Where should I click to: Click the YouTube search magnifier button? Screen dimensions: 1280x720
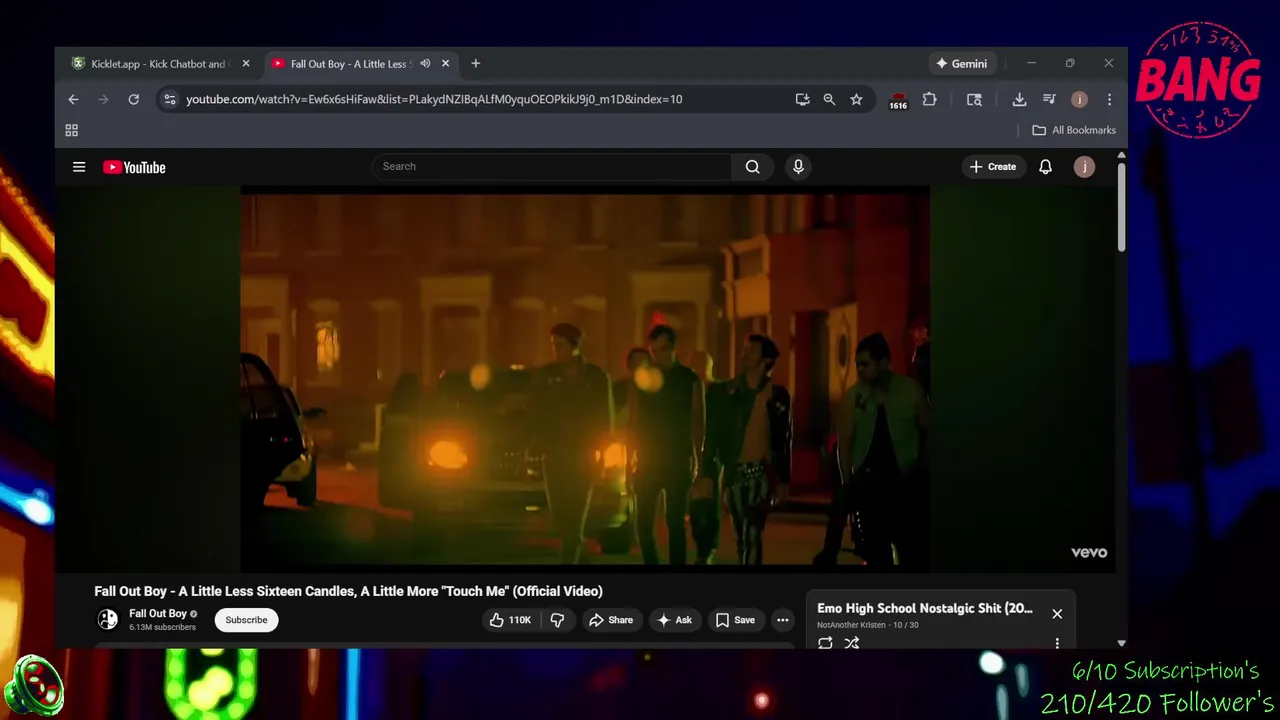pyautogui.click(x=752, y=167)
